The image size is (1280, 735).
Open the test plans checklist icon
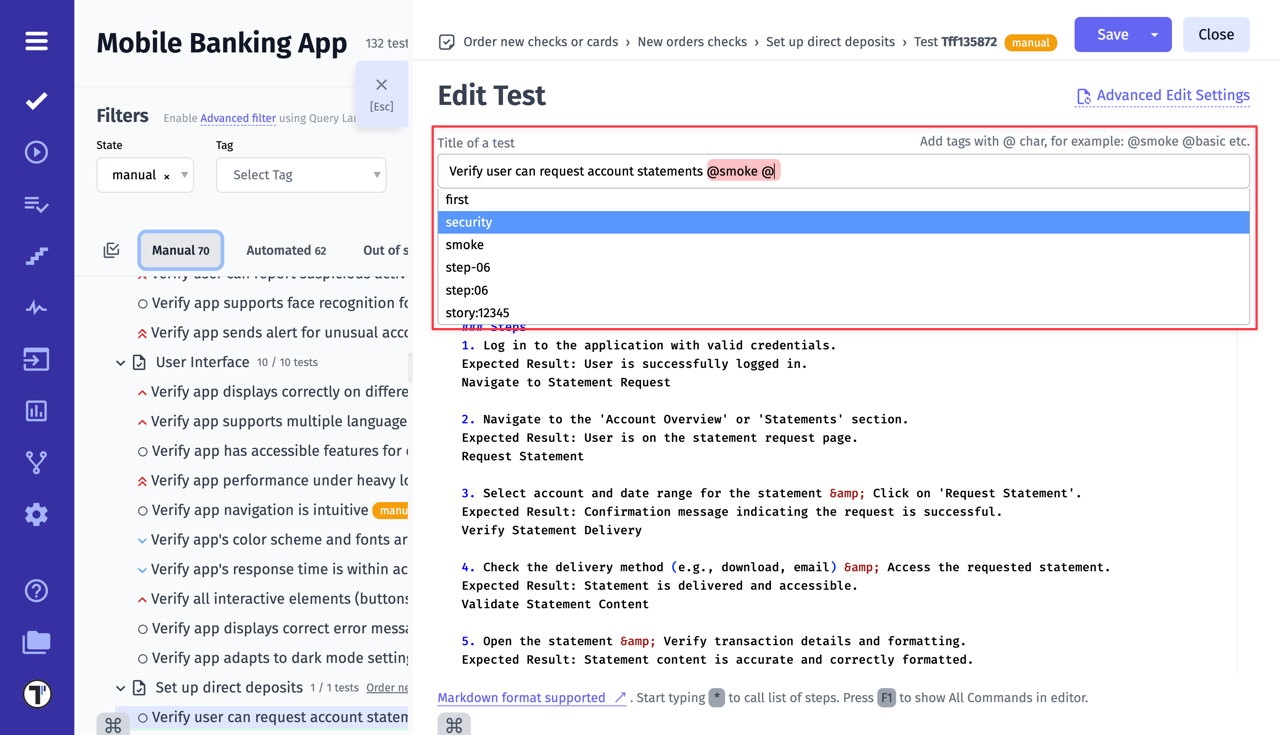pos(36,204)
